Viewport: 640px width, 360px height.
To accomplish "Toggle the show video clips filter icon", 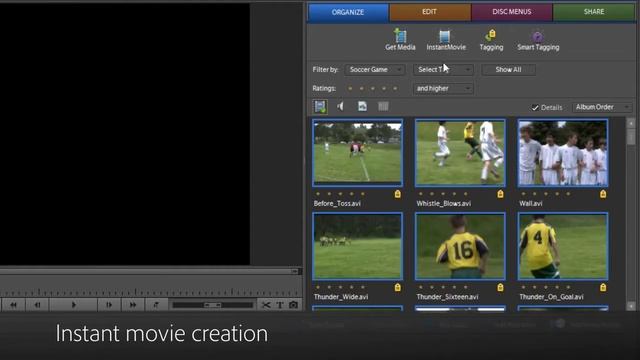I will 320,107.
